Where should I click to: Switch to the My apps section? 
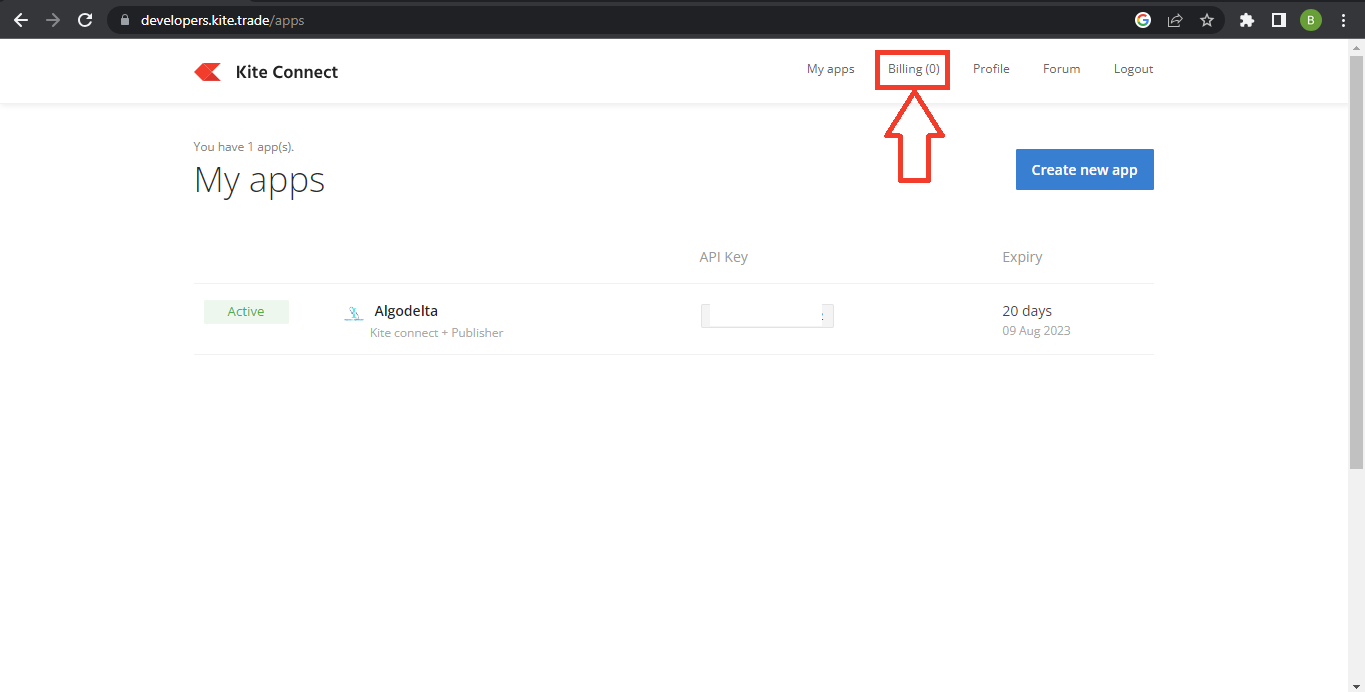point(830,68)
